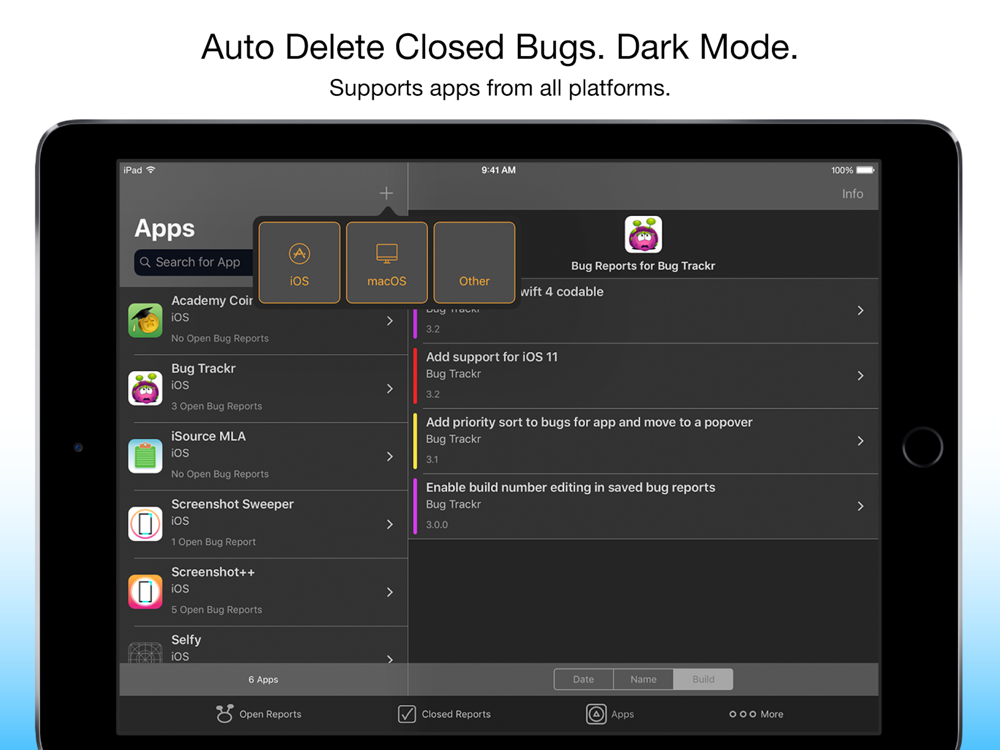
Task: Open chevron for build number editing report
Action: click(x=860, y=506)
